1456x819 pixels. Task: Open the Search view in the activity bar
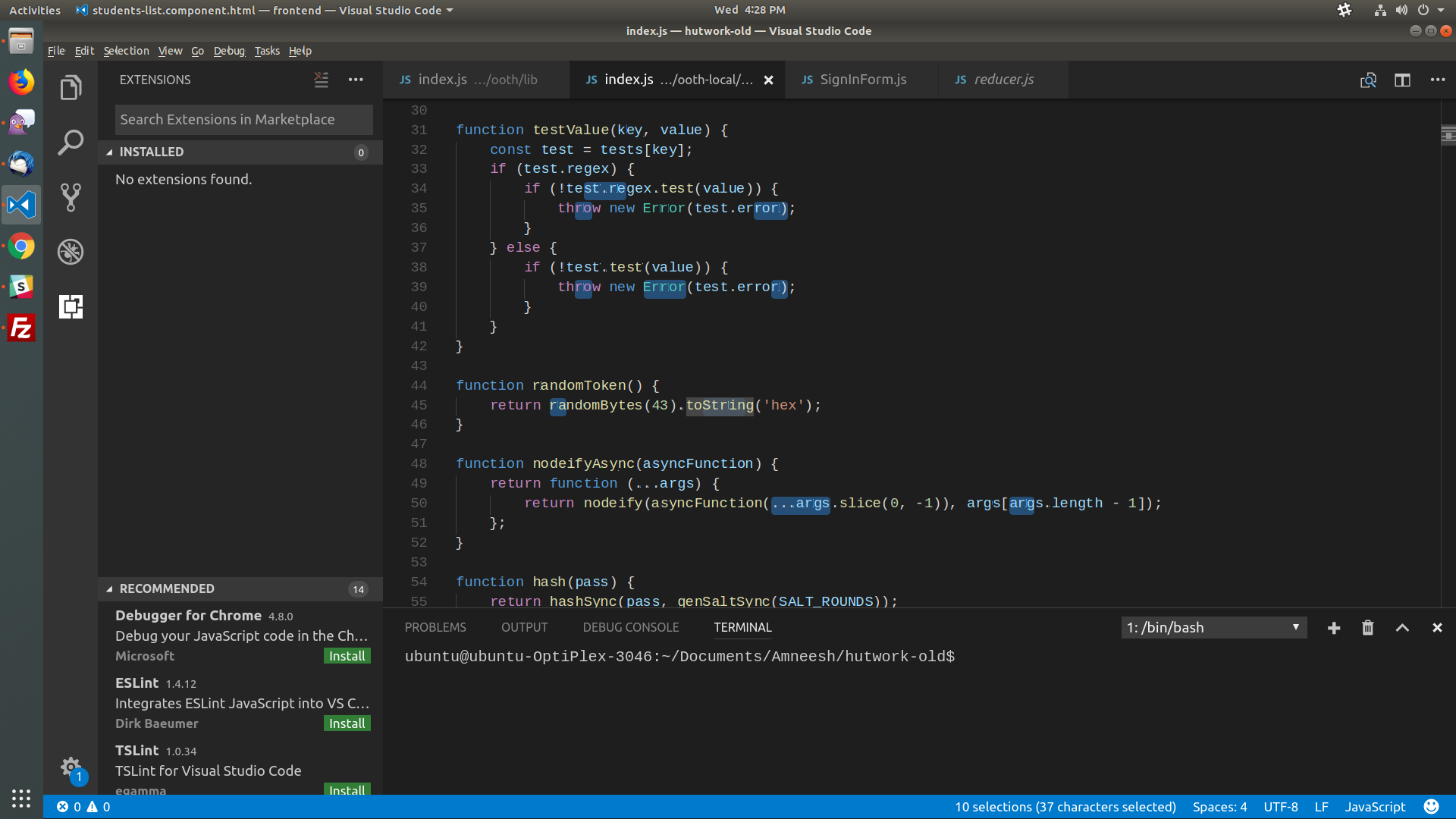point(70,142)
